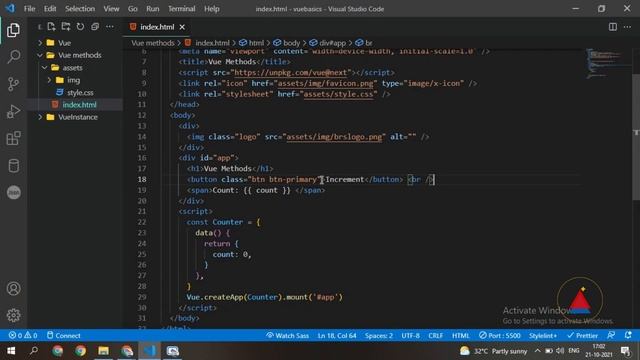The width and height of the screenshot is (640, 360).
Task: Open the Help menu
Action: [x=211, y=9]
